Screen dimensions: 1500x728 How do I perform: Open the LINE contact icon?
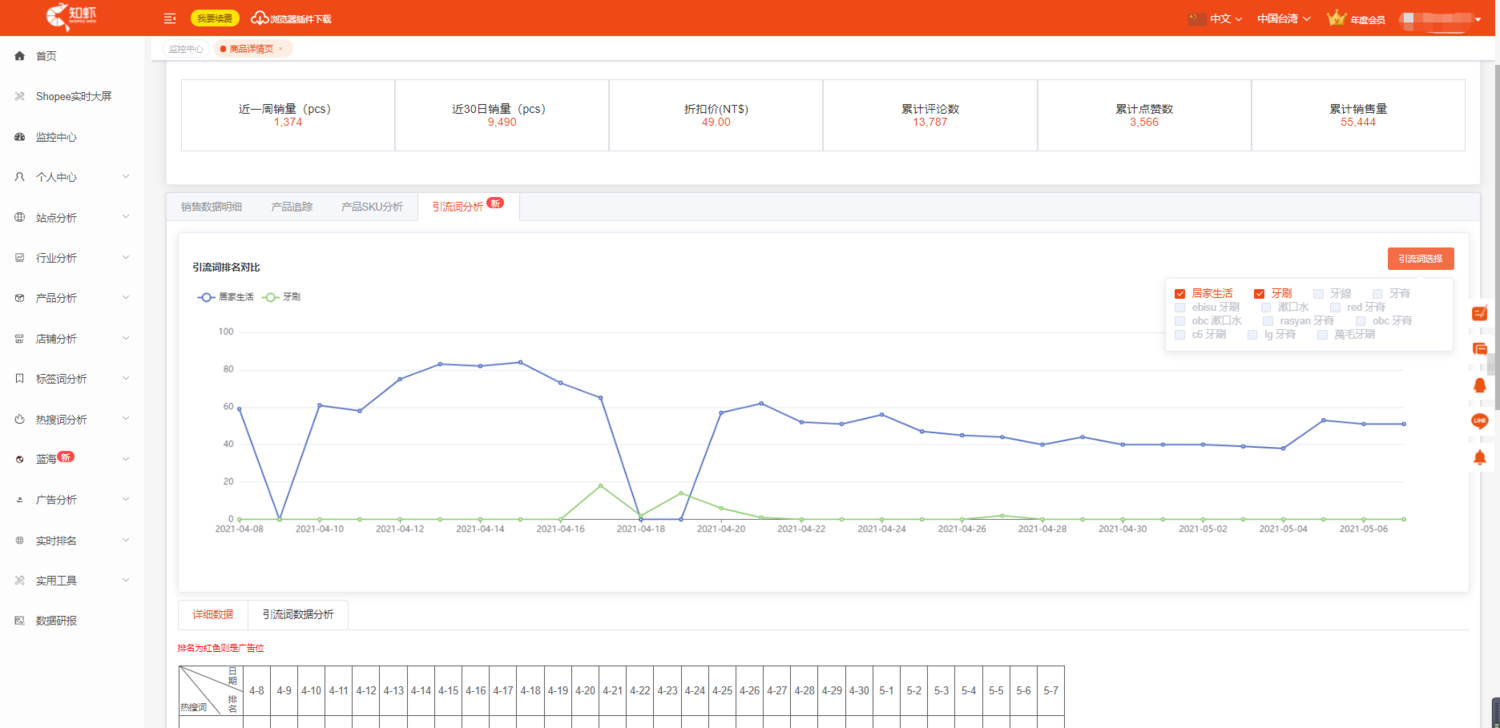coord(1480,421)
